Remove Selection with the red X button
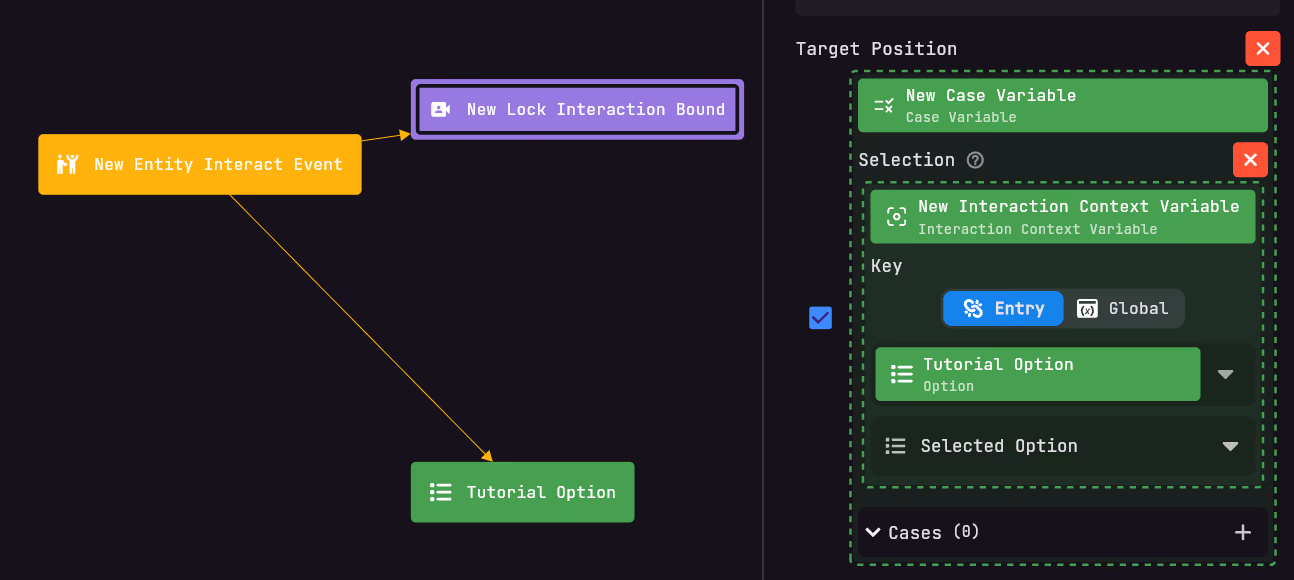Image resolution: width=1294 pixels, height=580 pixels. (1250, 160)
